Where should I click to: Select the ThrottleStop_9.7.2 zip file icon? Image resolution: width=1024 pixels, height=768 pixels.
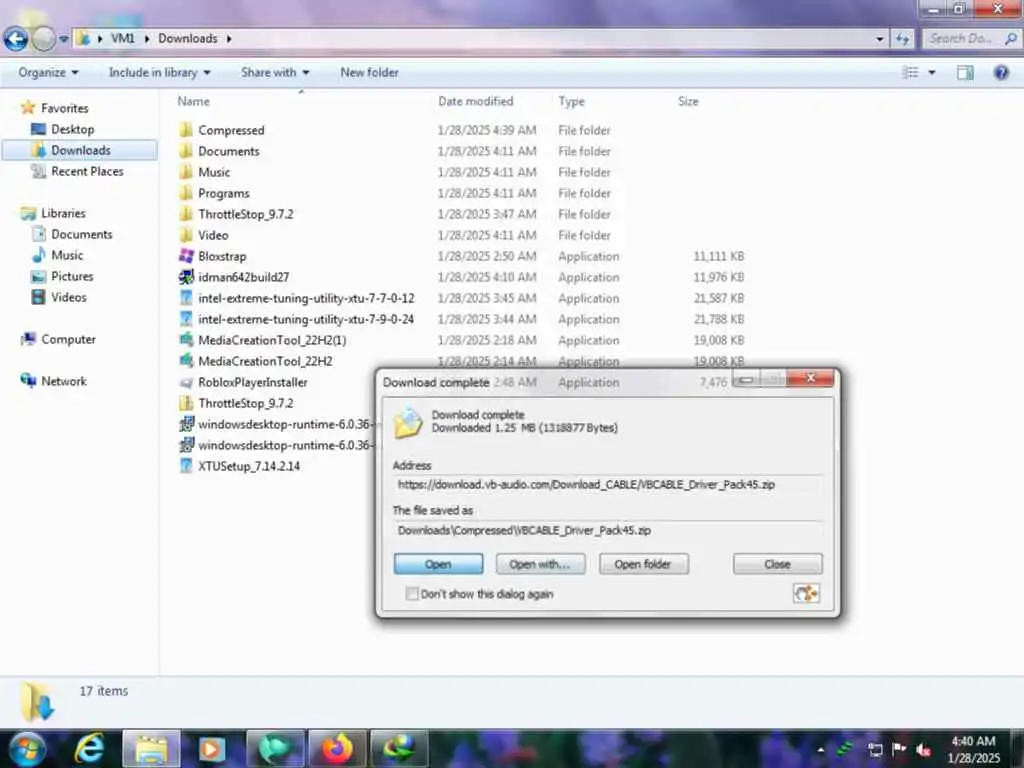187,403
